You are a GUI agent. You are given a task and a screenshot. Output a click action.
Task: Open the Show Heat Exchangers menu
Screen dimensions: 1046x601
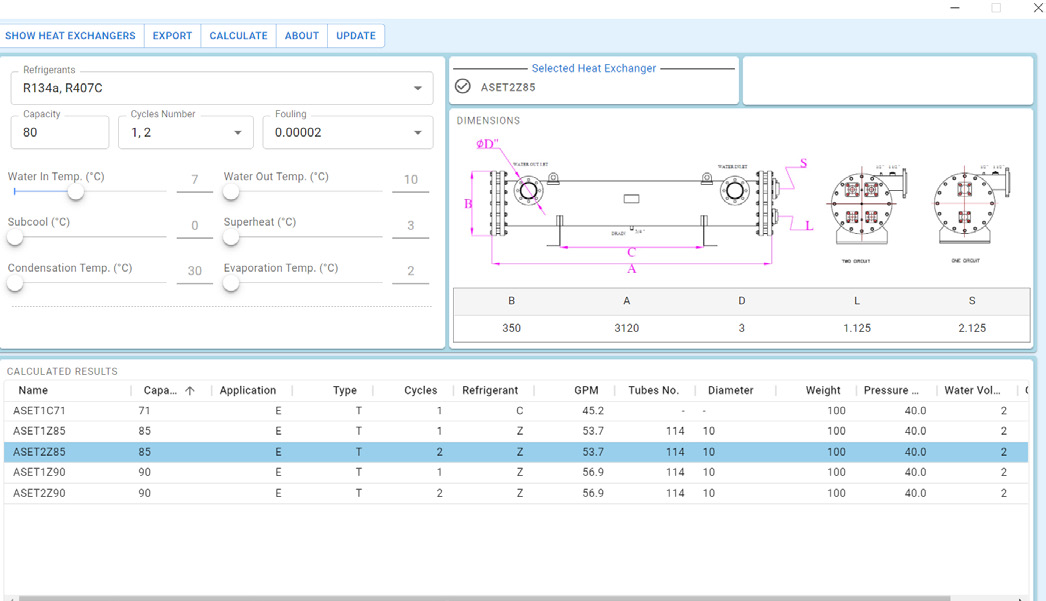click(x=70, y=36)
